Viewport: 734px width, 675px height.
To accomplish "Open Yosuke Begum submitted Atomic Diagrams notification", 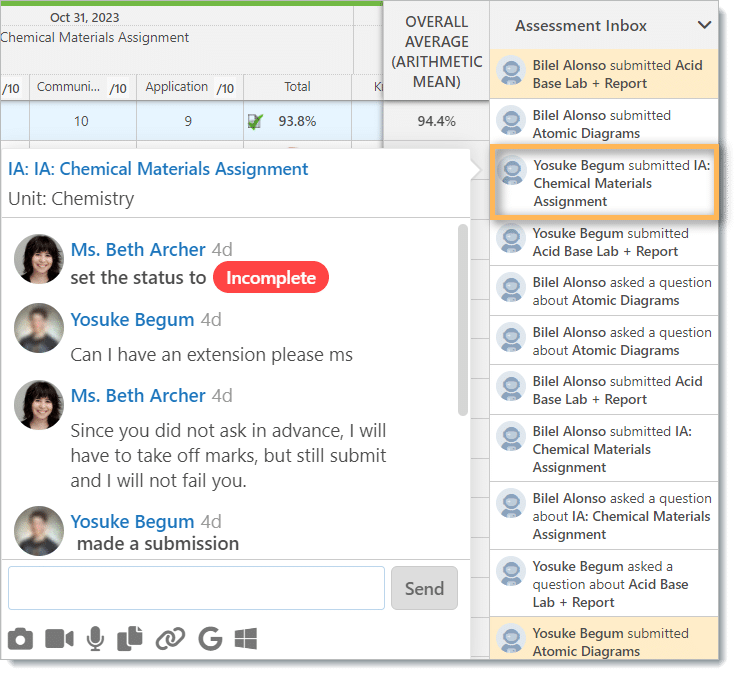I will (x=612, y=642).
